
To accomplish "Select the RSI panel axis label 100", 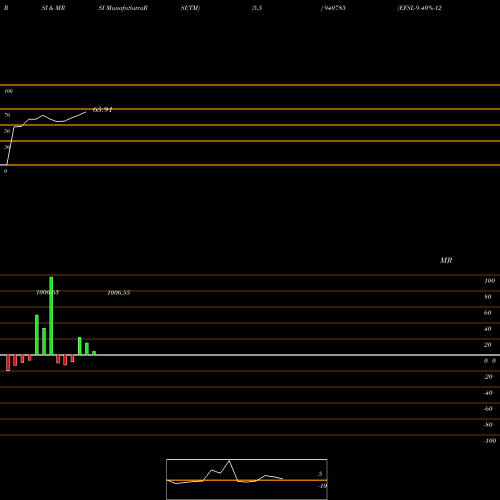I will [x=8, y=91].
